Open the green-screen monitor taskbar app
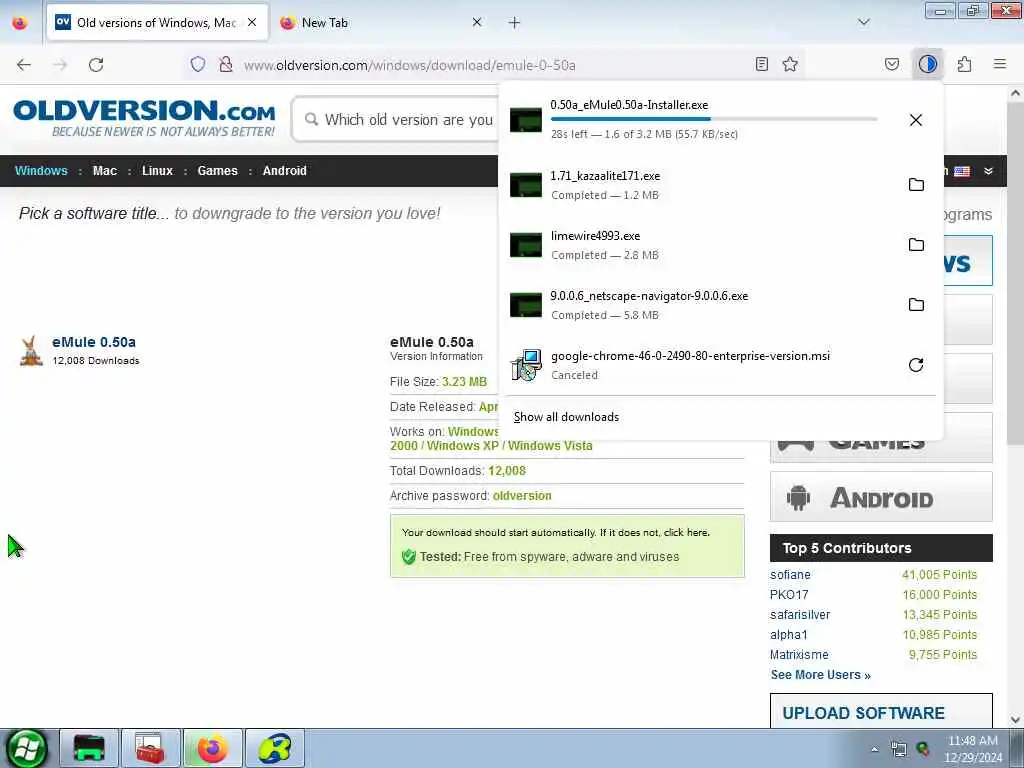This screenshot has height=768, width=1024. [x=89, y=748]
